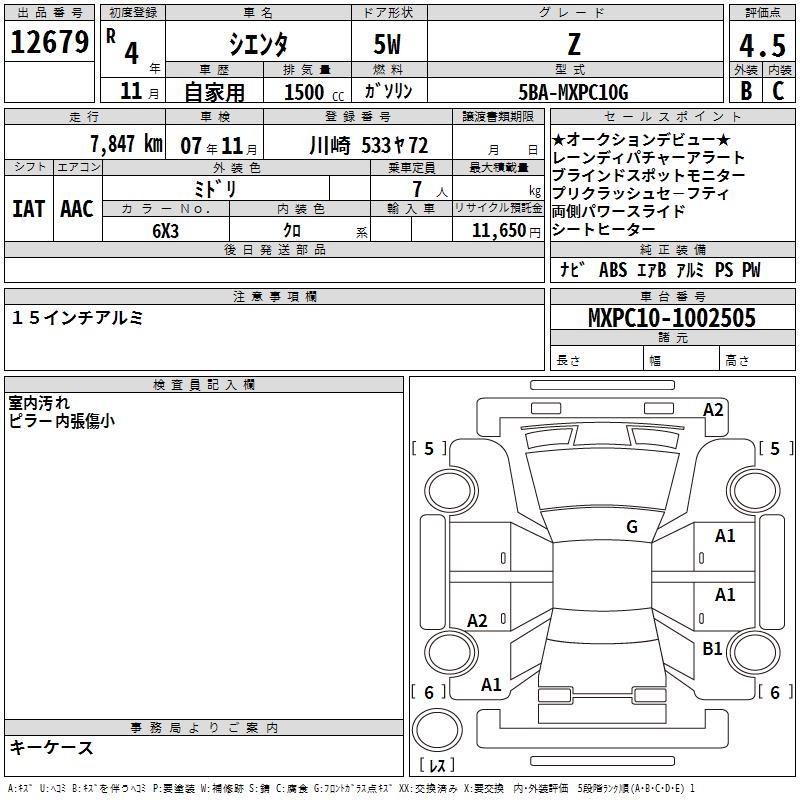Screen dimensions: 800x800
Task: Click the G windshield chip marker
Action: pos(631,527)
